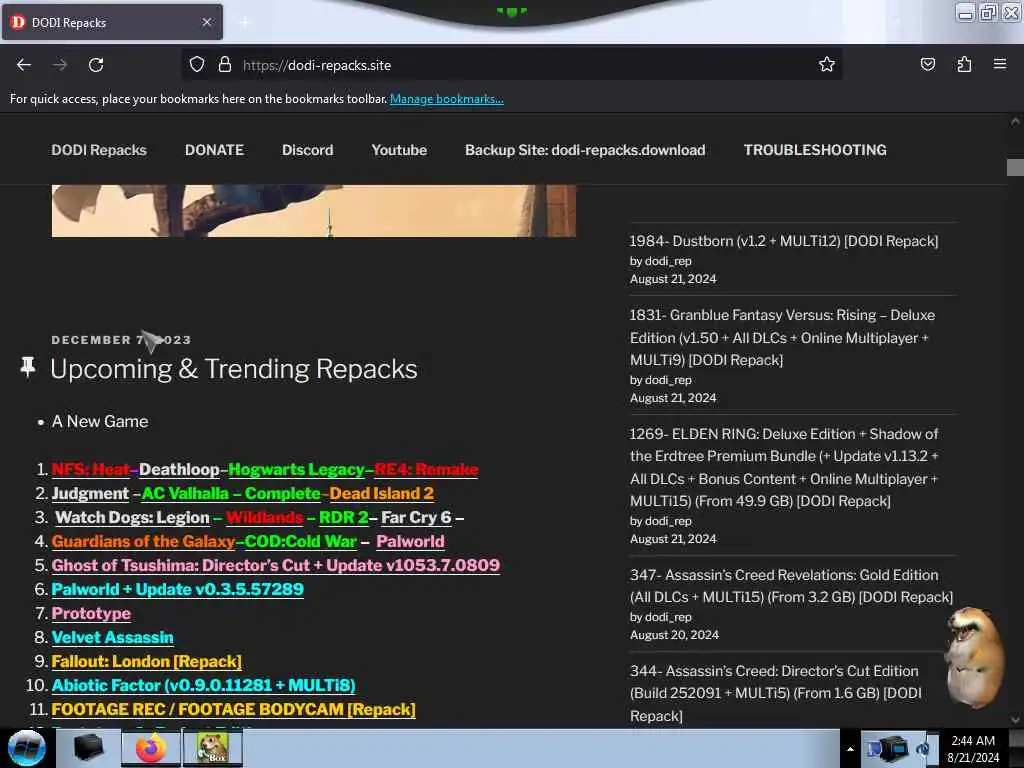Open the Velvet Assassin link
Viewport: 1024px width, 768px height.
click(x=112, y=638)
